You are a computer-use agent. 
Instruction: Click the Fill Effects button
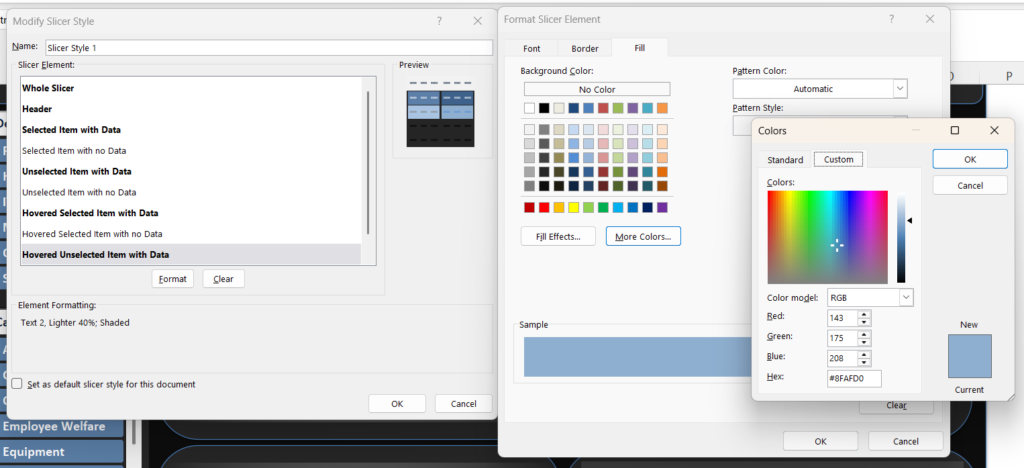pos(558,236)
